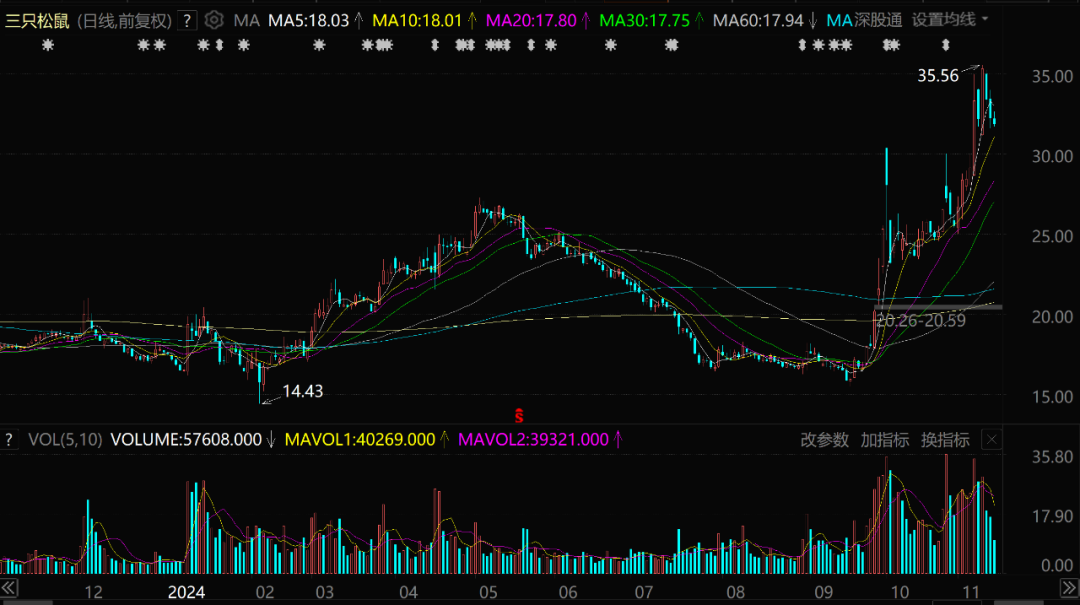
Task: Click the 35.80 volume axis label
Action: (1052, 457)
